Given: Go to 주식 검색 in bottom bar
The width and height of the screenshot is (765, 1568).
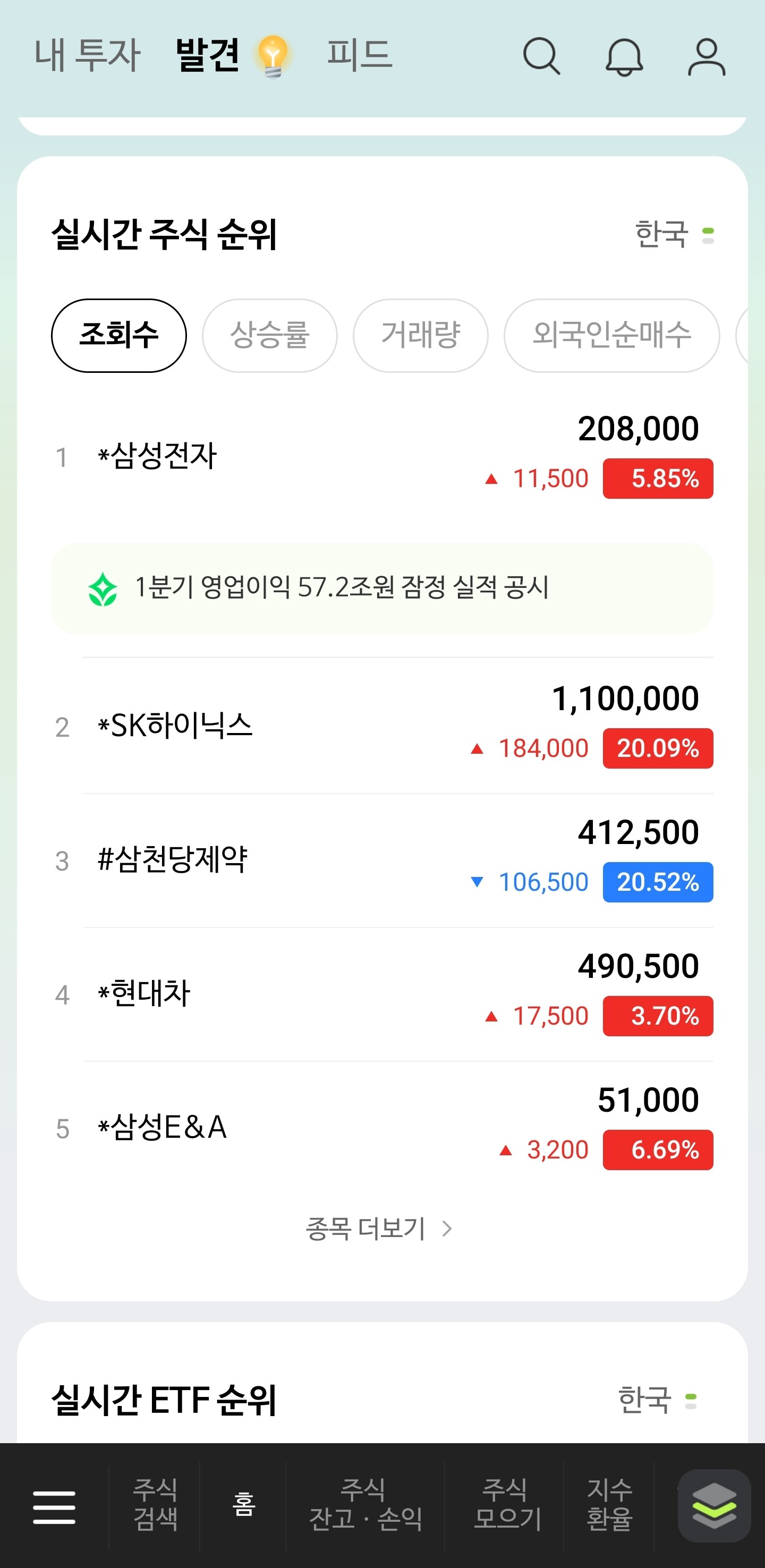Looking at the screenshot, I should click(155, 1504).
